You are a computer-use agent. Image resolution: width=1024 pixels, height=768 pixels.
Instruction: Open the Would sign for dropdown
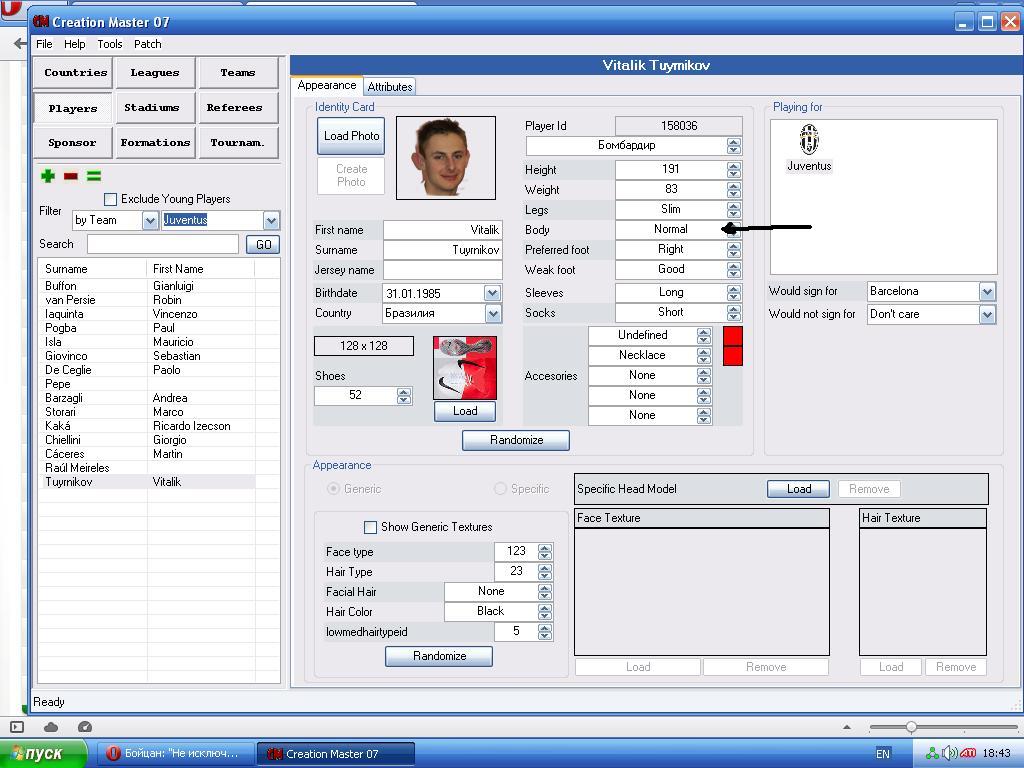tap(987, 291)
